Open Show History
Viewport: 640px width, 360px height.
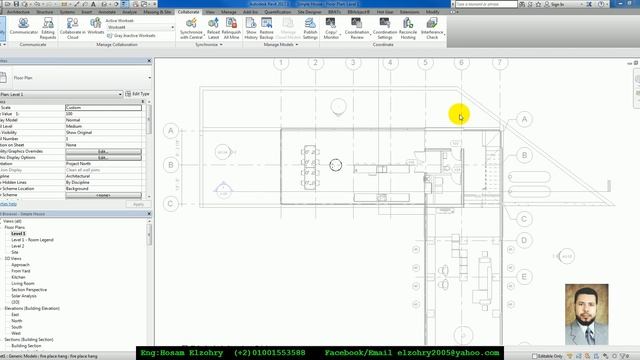(x=251, y=28)
